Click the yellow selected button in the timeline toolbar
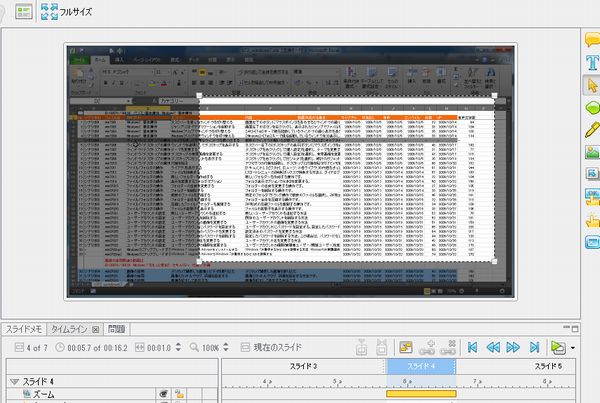Image resolution: width=600 pixels, height=403 pixels. pyautogui.click(x=406, y=347)
